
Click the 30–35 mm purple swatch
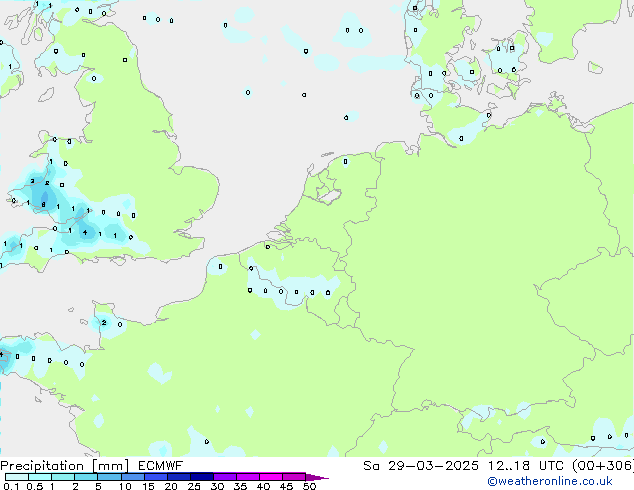225,477
